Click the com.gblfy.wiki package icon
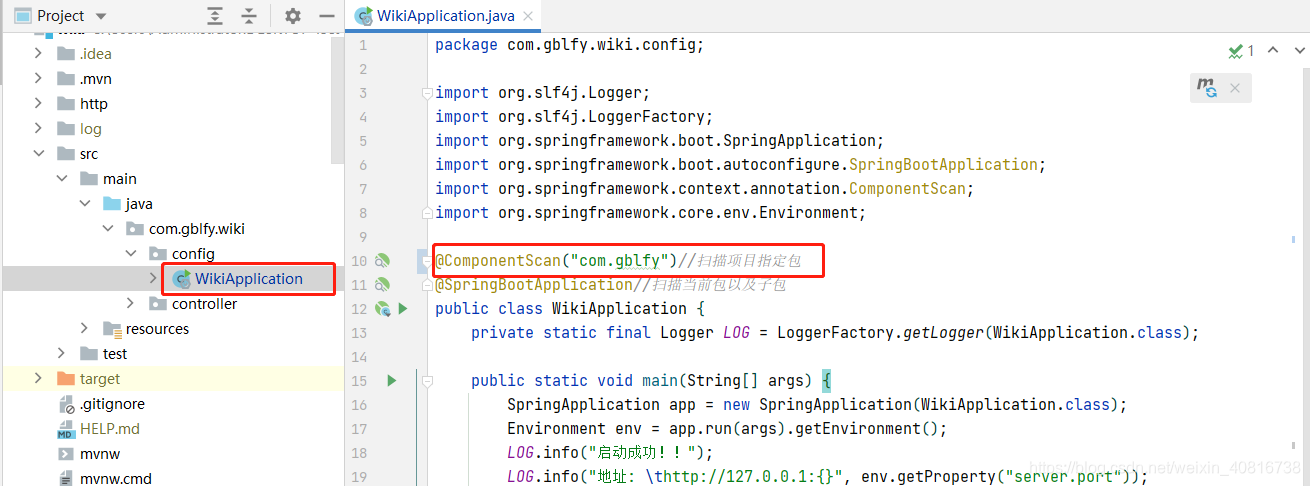This screenshot has height=486, width=1310. point(135,229)
